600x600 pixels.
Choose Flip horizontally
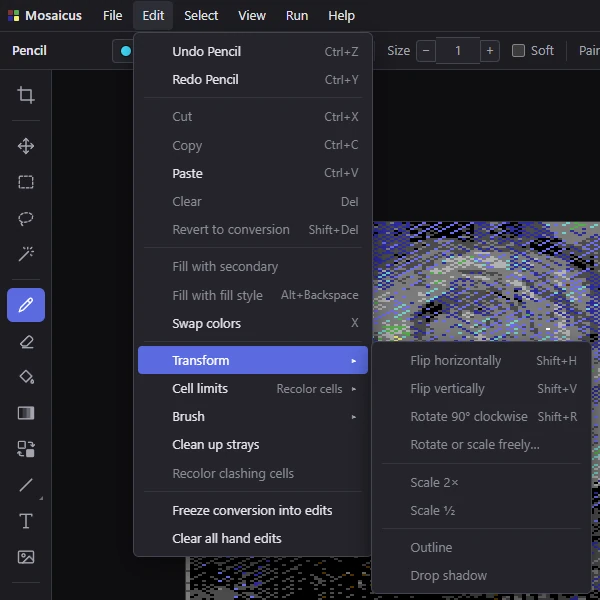click(481, 360)
